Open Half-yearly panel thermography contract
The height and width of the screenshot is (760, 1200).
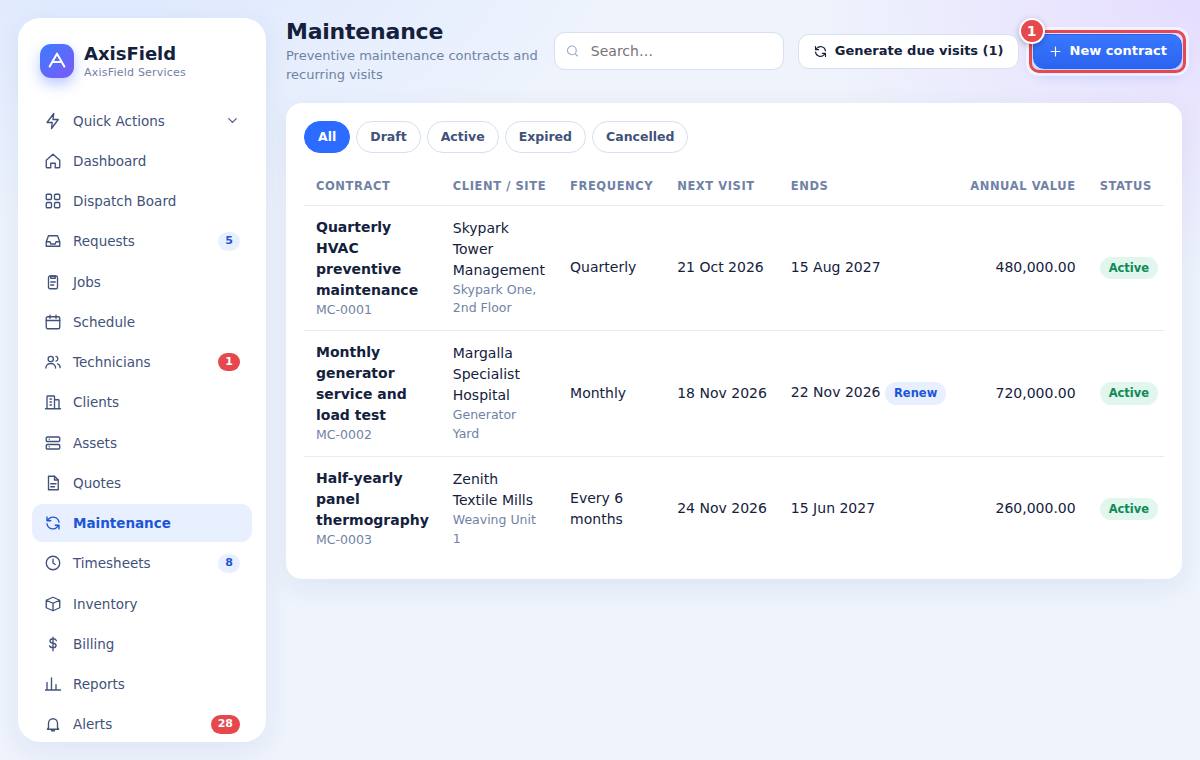pyautogui.click(x=372, y=499)
